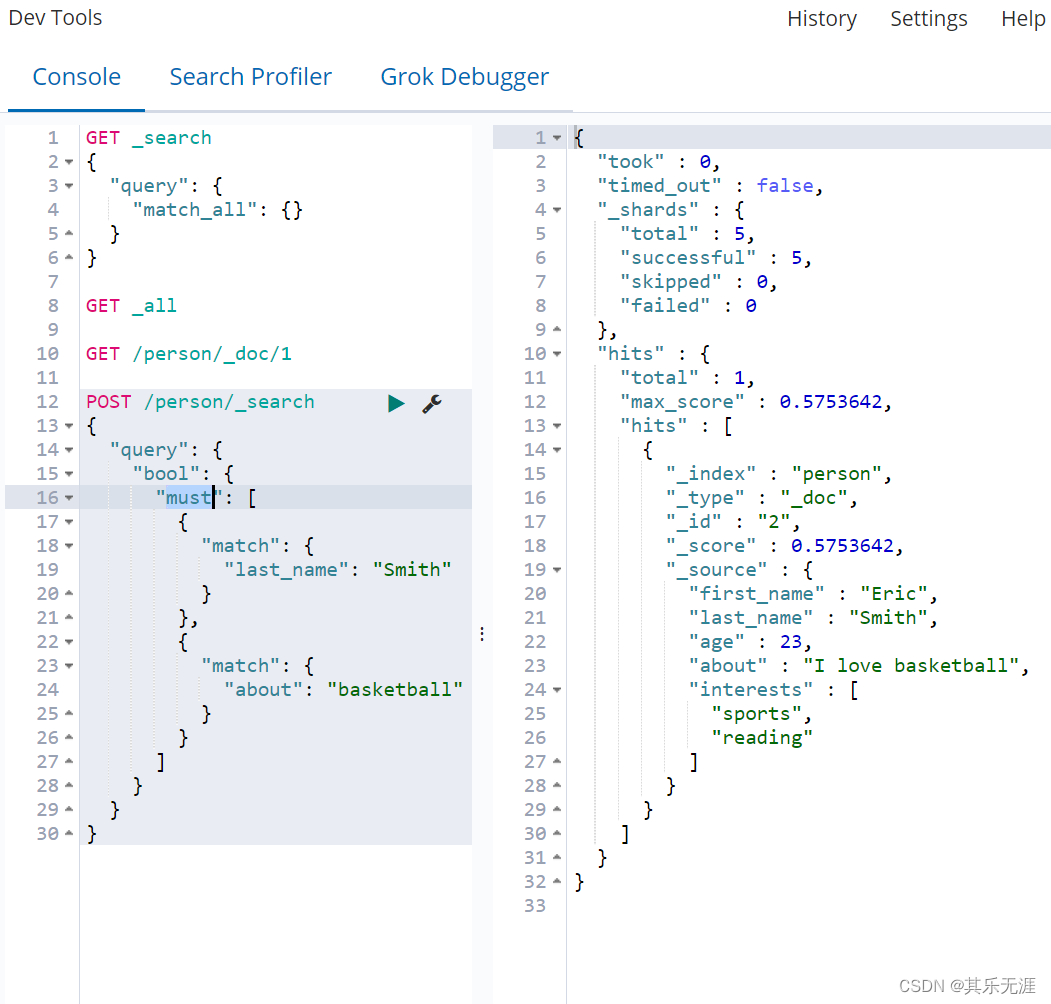This screenshot has width=1051, height=1004.
Task: Click the Dev Tools page title
Action: pos(55,17)
